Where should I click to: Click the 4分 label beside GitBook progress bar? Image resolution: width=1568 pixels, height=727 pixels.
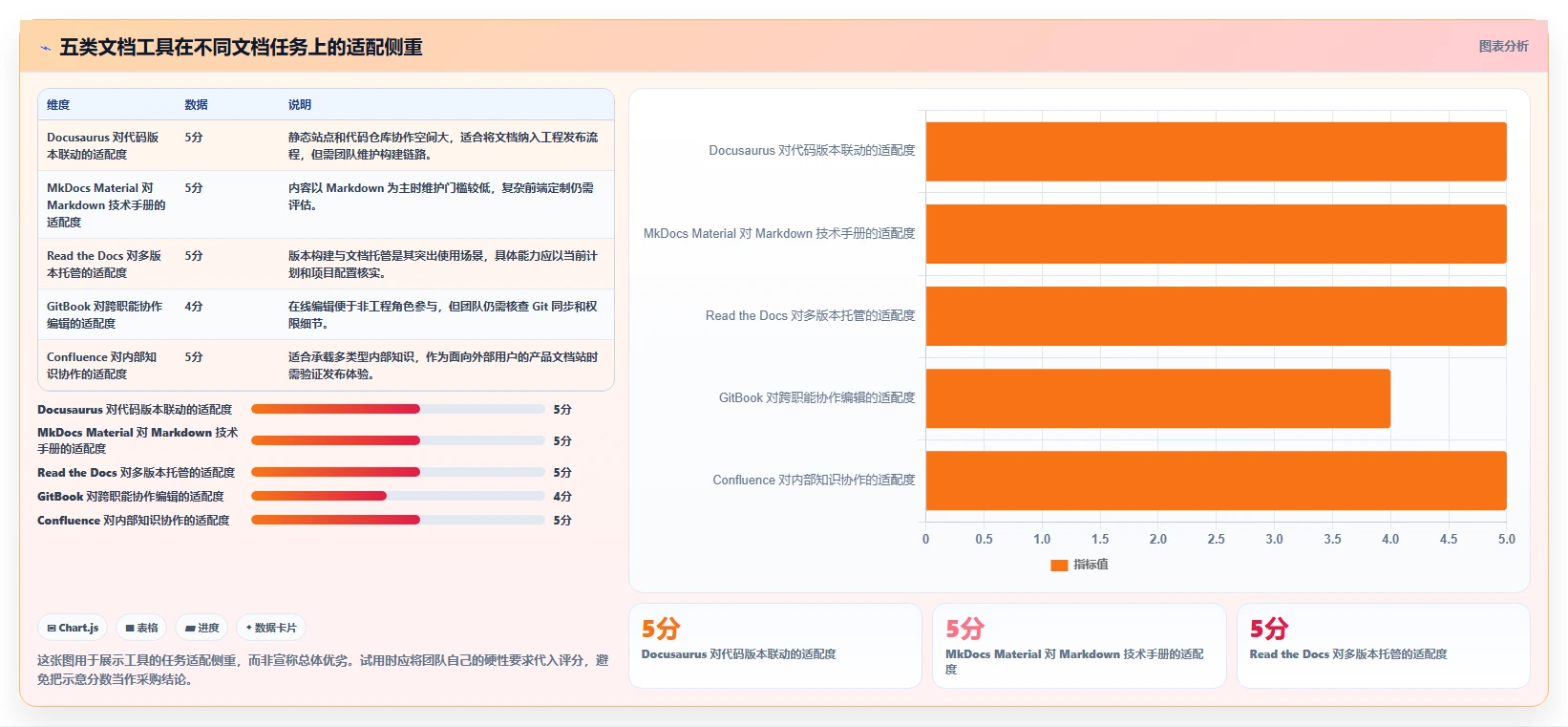(x=562, y=496)
